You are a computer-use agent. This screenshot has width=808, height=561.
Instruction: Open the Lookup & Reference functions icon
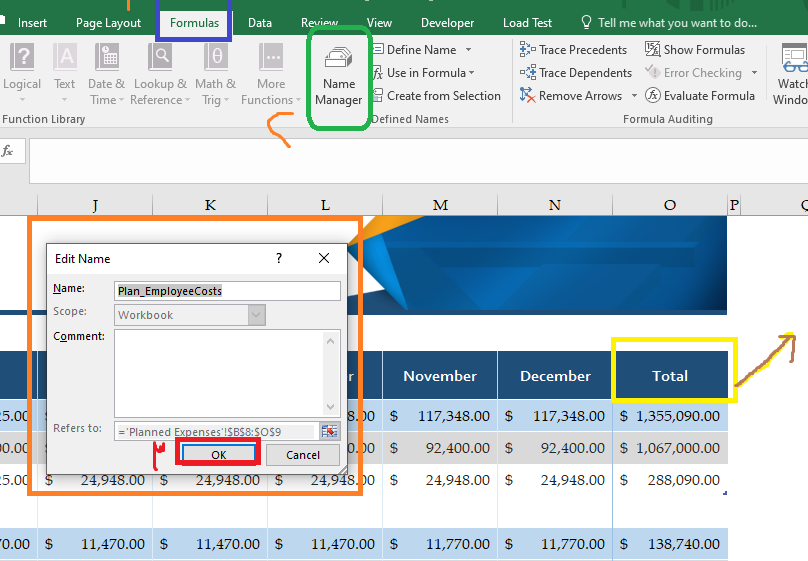point(160,73)
